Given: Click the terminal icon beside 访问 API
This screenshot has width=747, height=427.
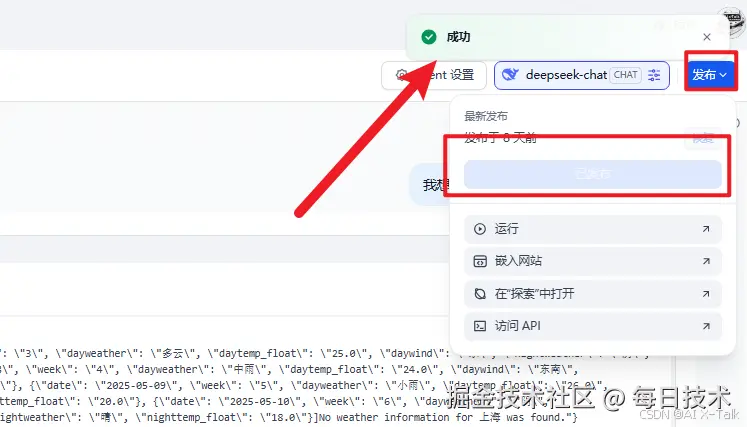Looking at the screenshot, I should pos(480,326).
